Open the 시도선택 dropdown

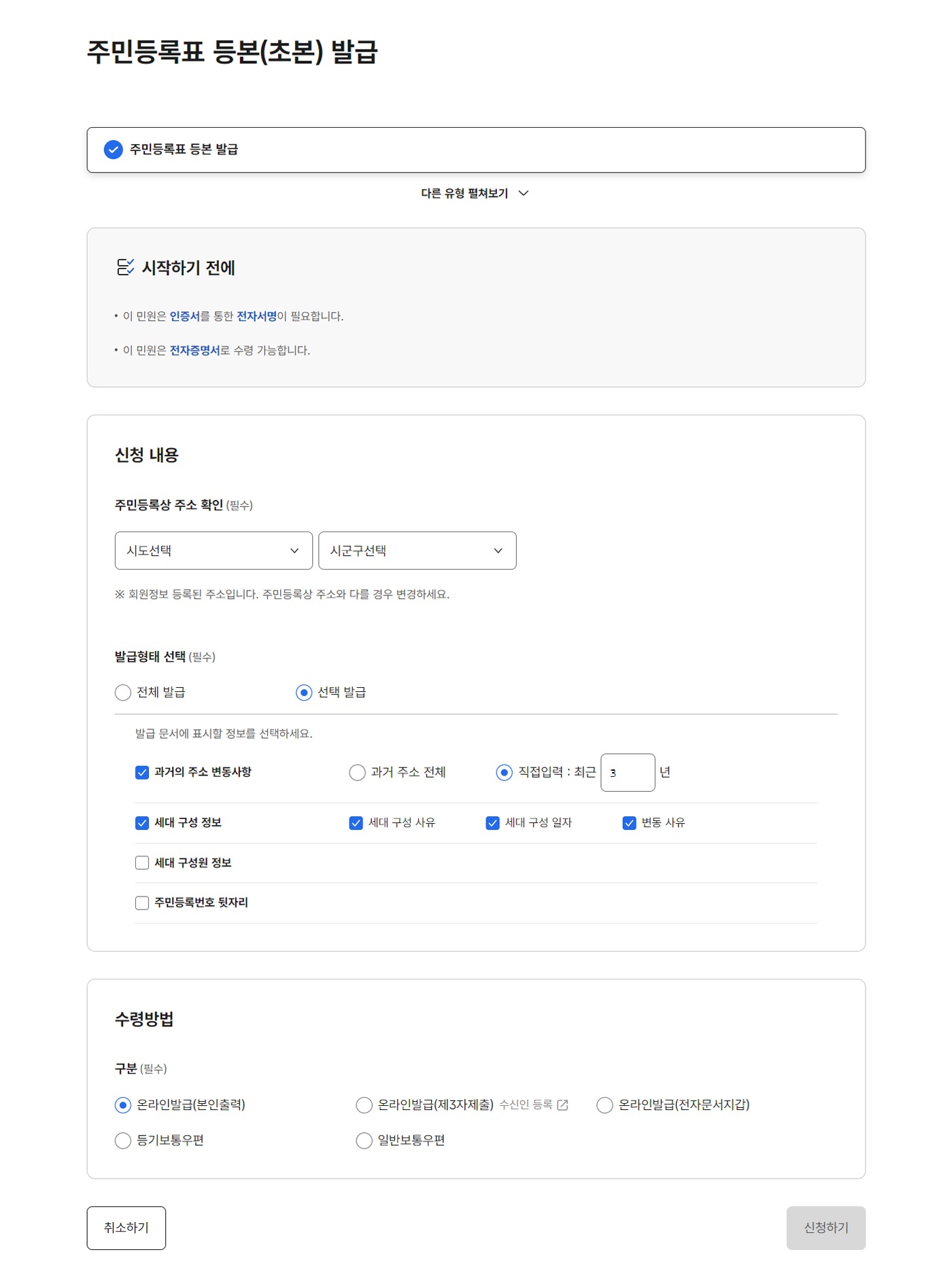pos(214,551)
